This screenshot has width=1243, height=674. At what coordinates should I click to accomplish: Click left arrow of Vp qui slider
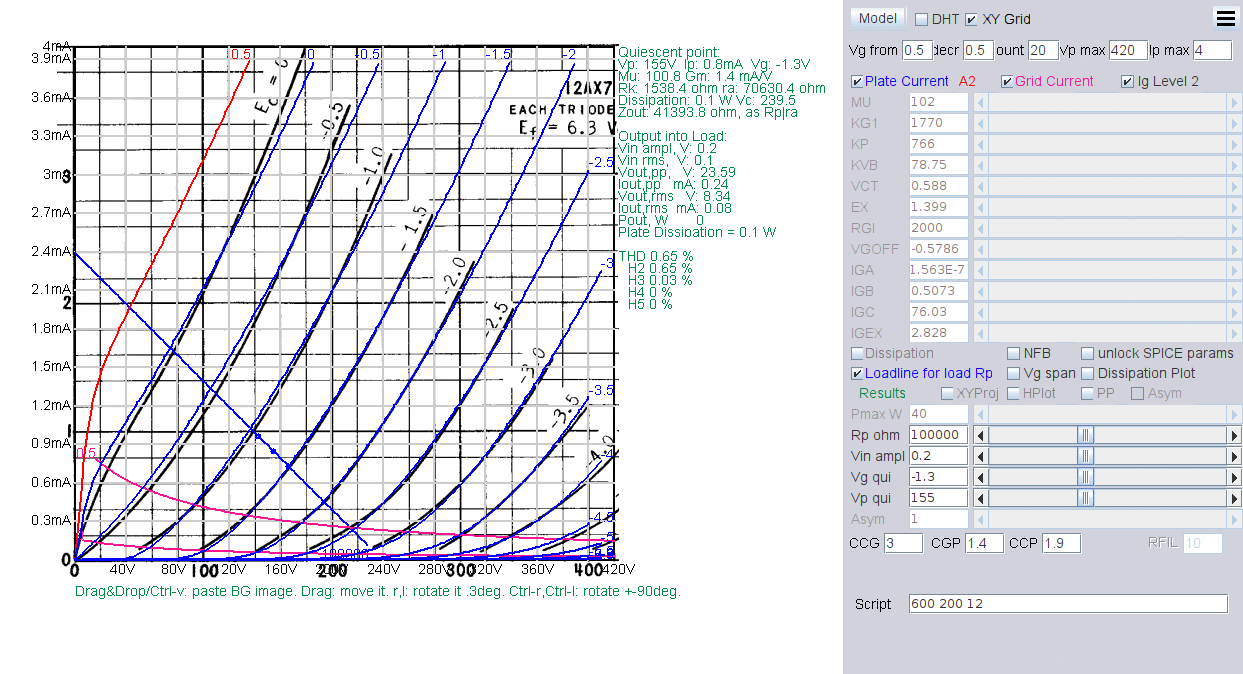coord(980,498)
